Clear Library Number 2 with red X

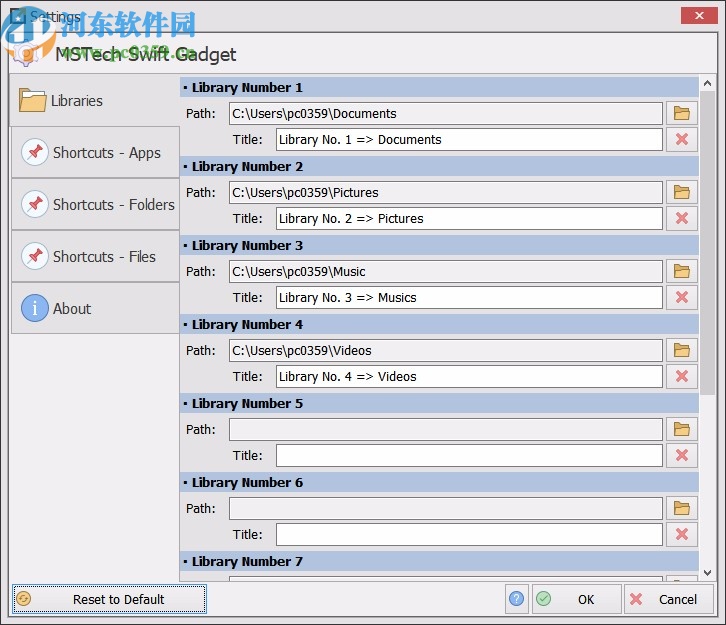682,219
